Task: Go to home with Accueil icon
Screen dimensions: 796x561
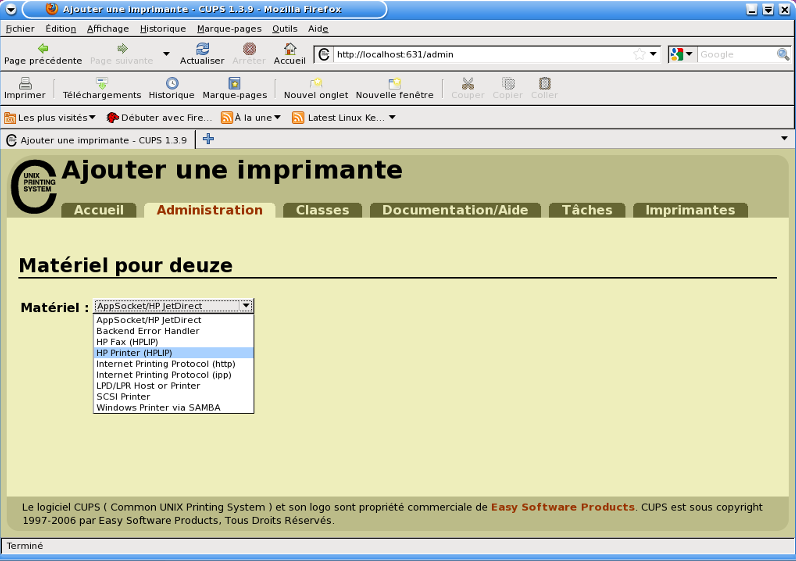Action: tap(290, 49)
